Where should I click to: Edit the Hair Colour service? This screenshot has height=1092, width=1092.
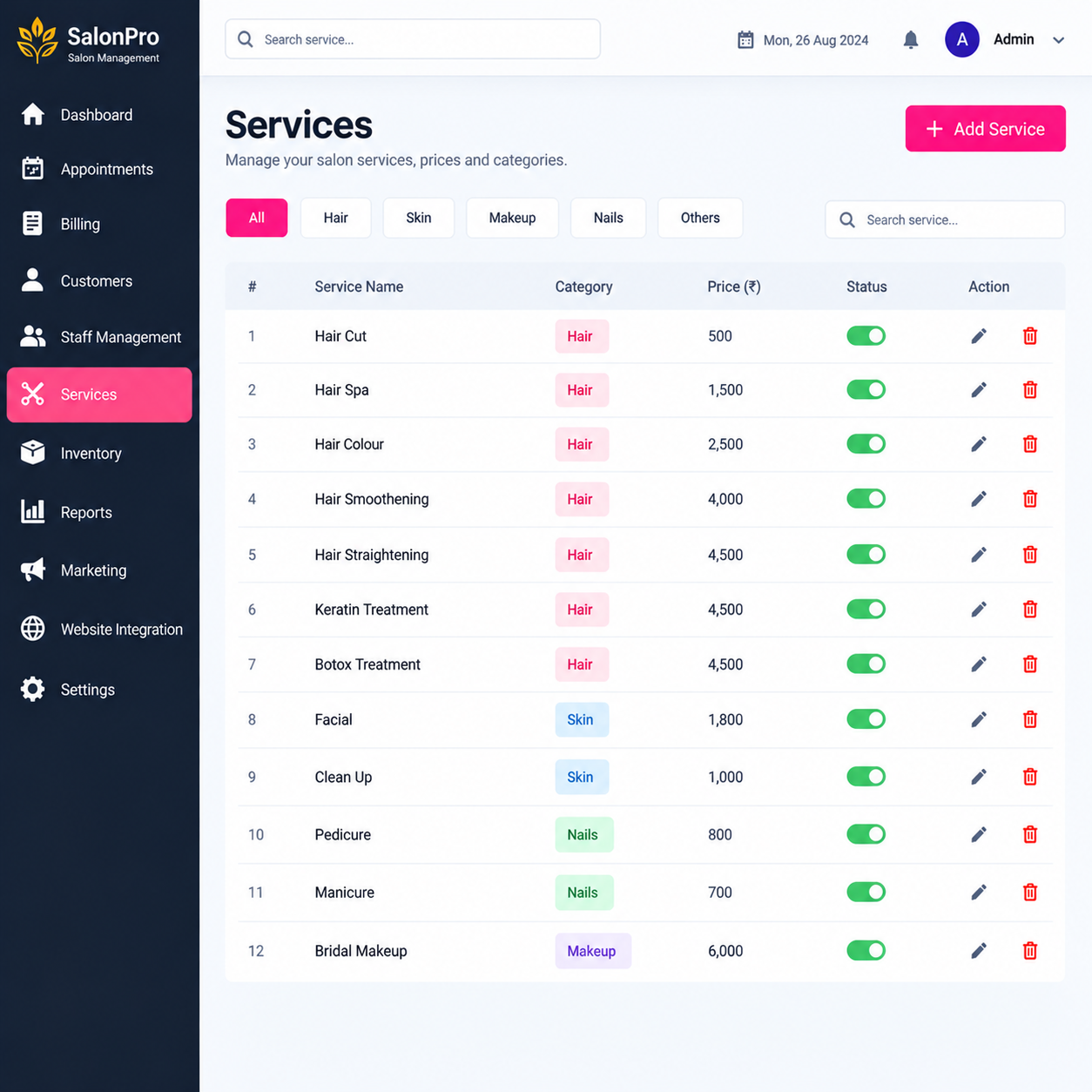[x=979, y=444]
